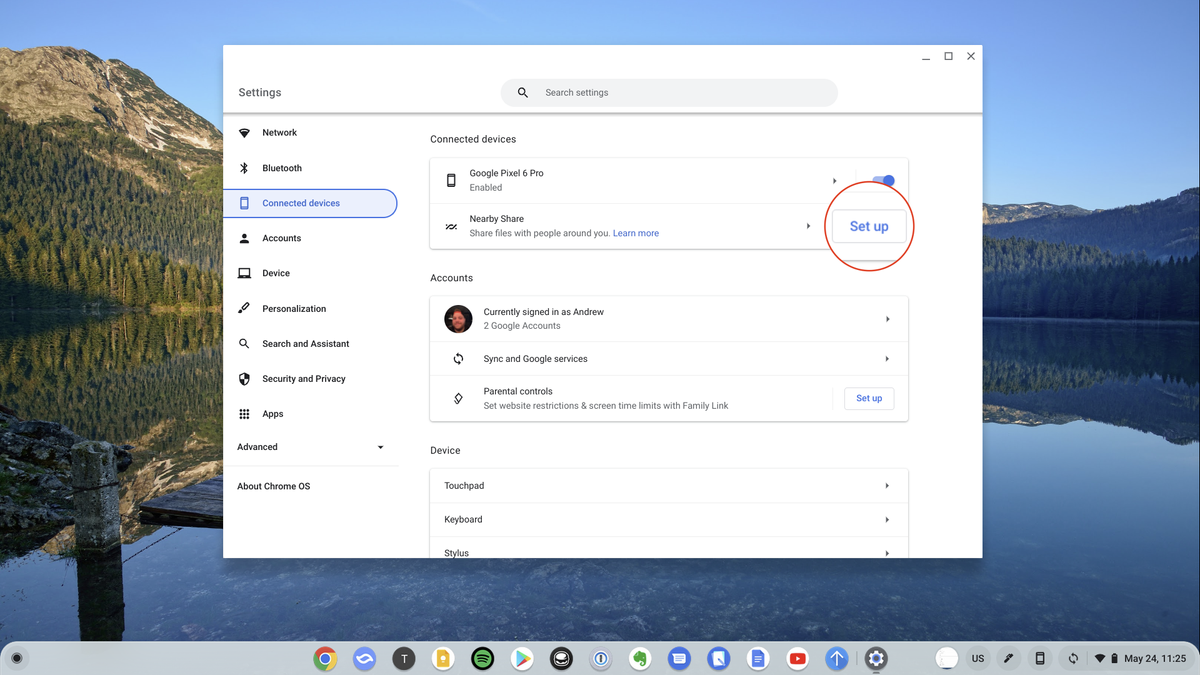Image resolution: width=1200 pixels, height=675 pixels.
Task: Open About Chrome OS
Action: [273, 486]
